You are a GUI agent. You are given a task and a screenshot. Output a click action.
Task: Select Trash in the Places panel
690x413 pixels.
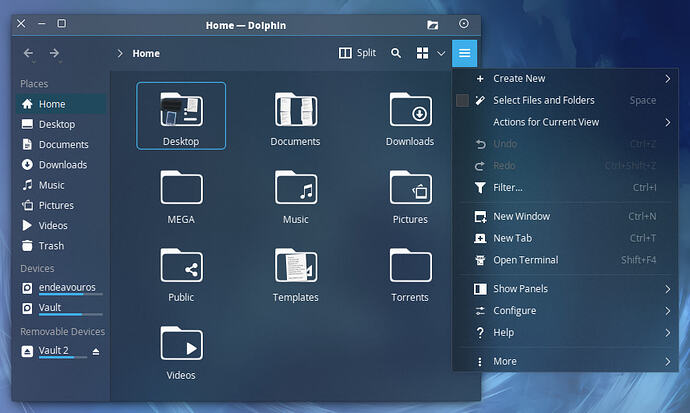click(x=51, y=246)
